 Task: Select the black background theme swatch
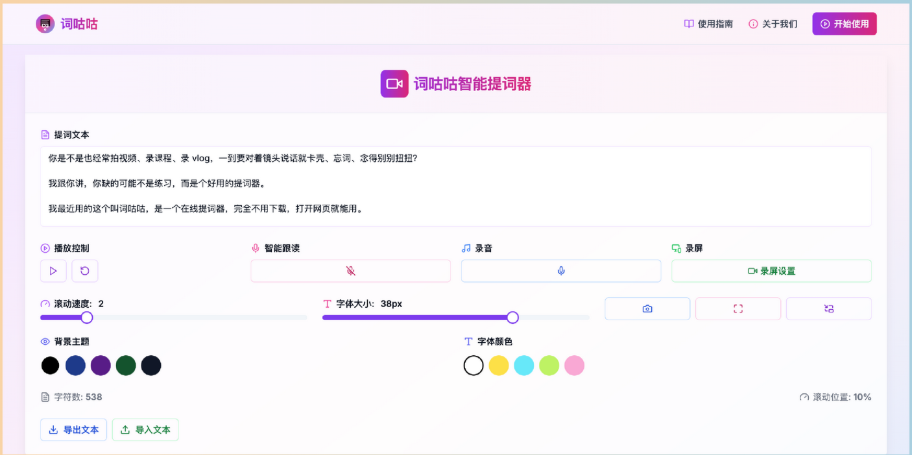click(x=50, y=365)
